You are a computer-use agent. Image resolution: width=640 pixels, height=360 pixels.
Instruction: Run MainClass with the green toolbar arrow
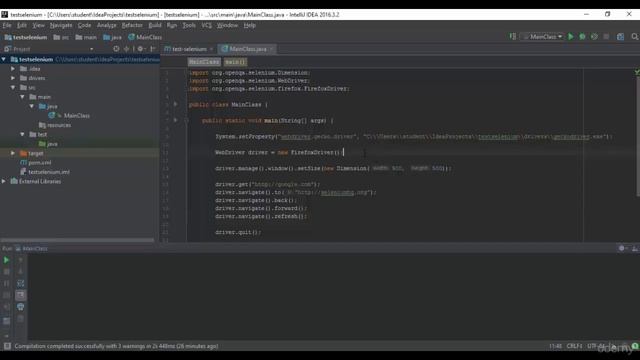tap(571, 37)
